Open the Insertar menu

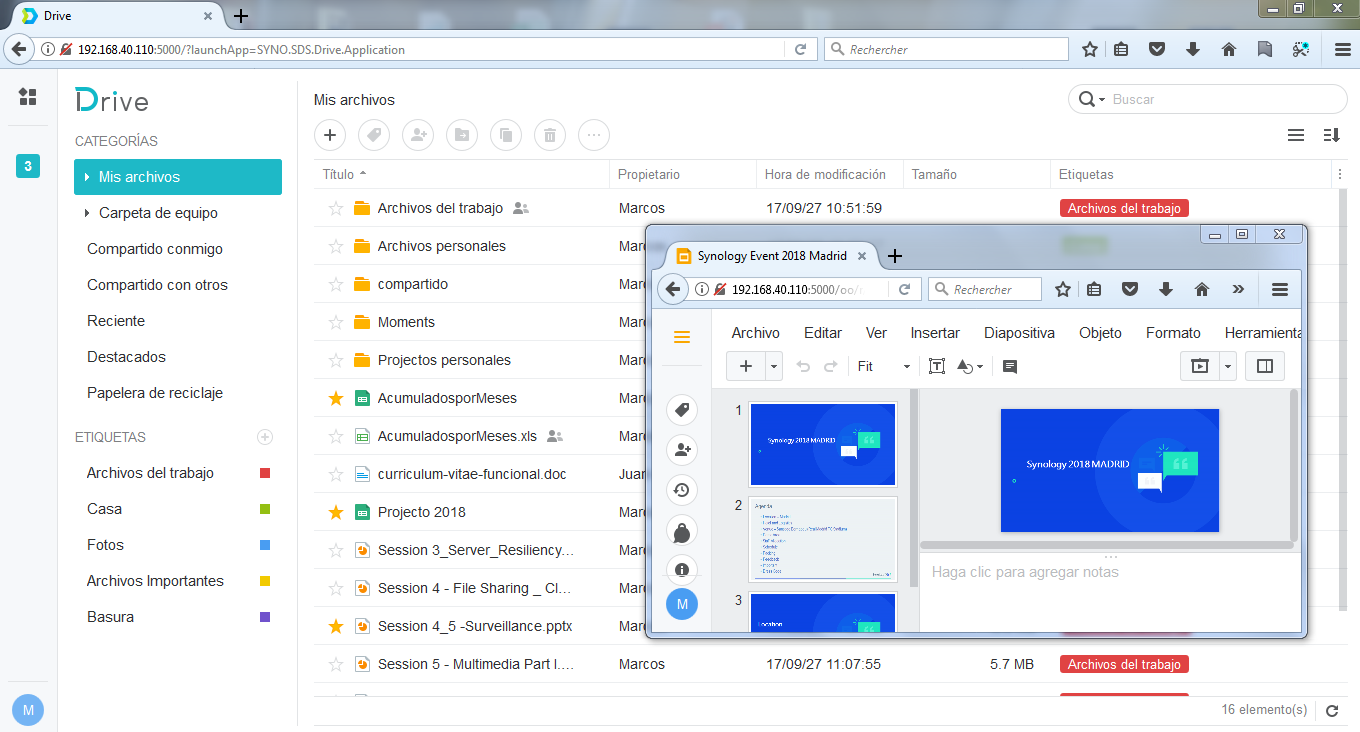[x=935, y=333]
